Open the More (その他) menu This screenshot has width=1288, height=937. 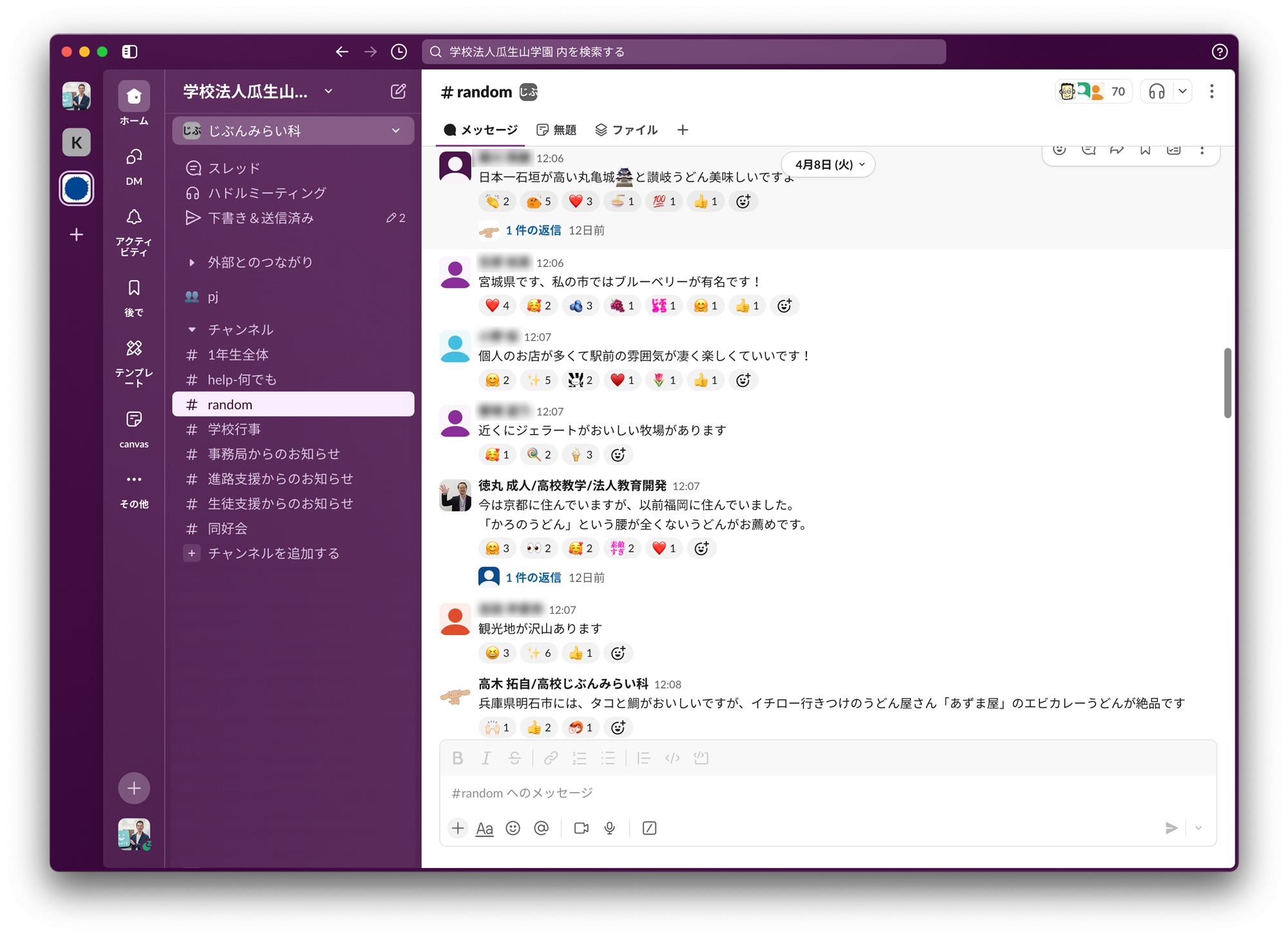[x=134, y=490]
